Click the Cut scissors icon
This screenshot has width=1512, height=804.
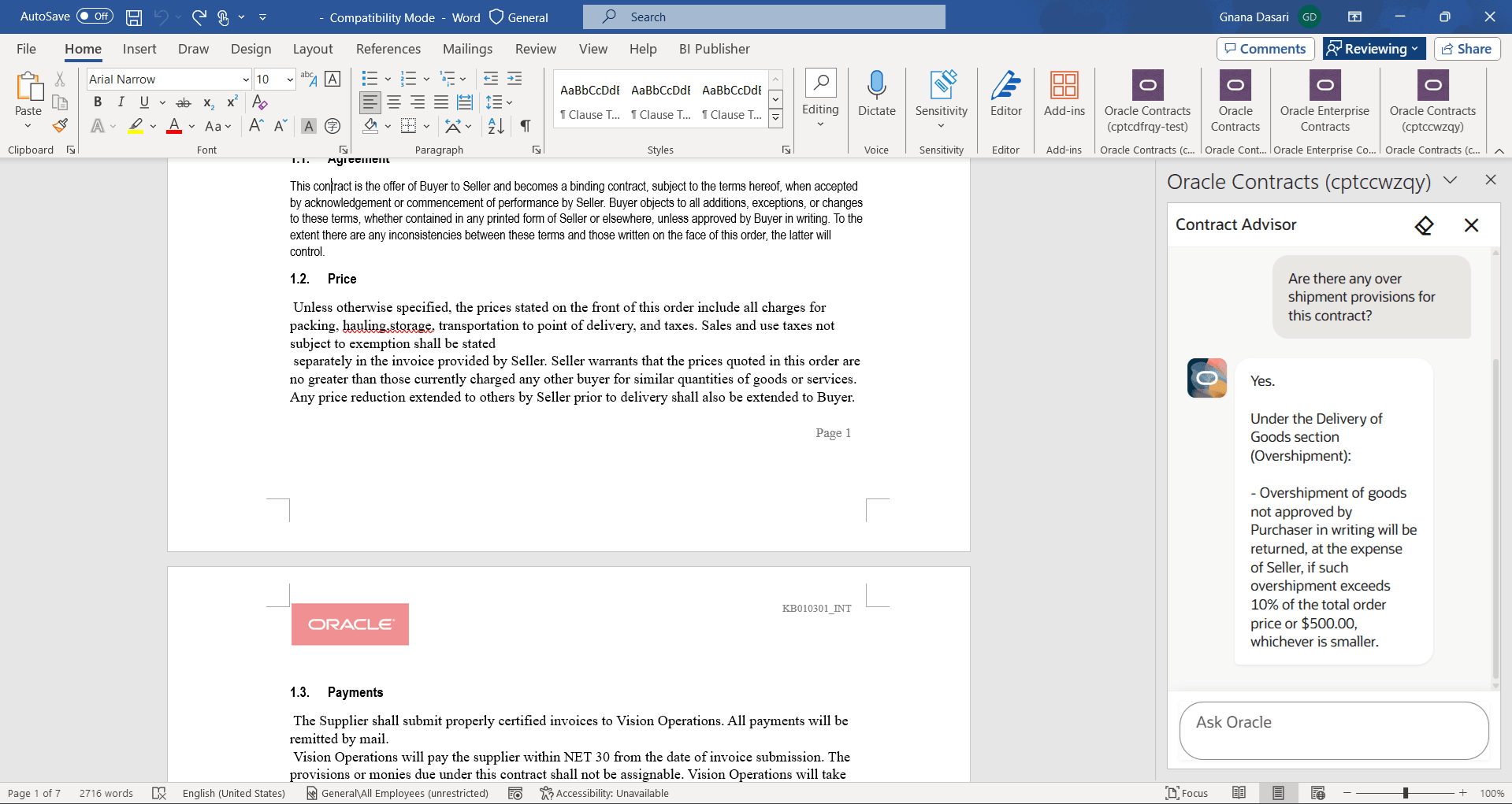60,79
